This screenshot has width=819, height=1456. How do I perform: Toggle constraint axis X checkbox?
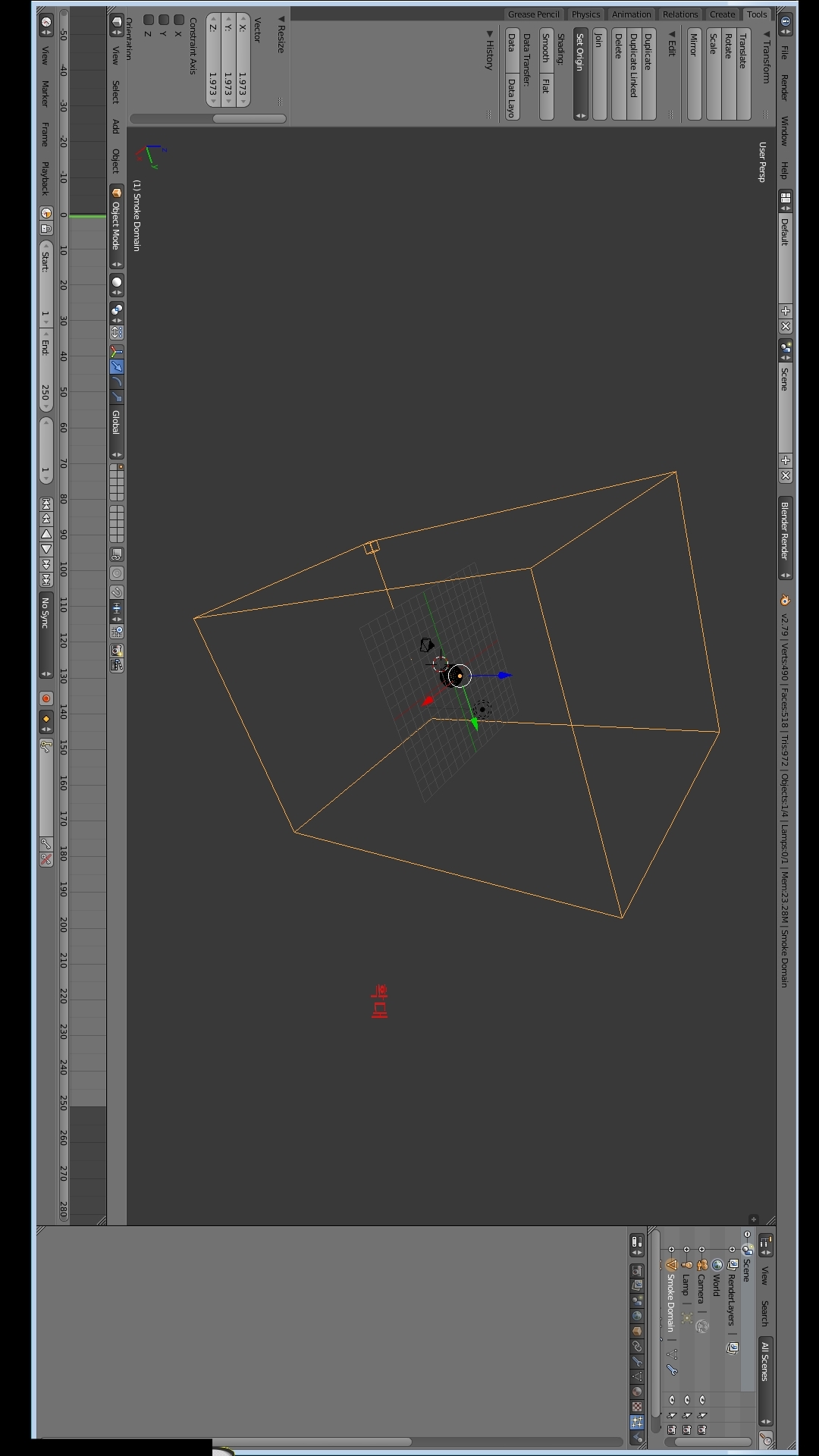pos(179,19)
